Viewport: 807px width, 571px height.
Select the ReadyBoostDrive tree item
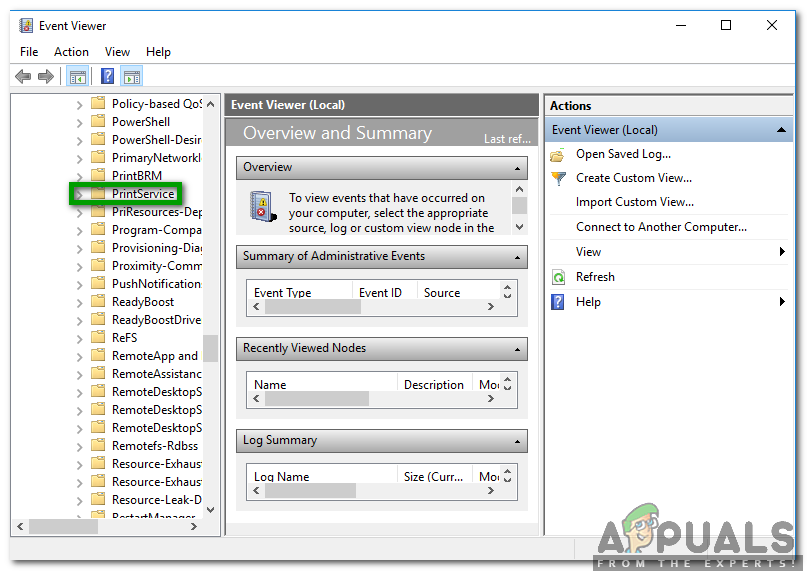pos(156,320)
